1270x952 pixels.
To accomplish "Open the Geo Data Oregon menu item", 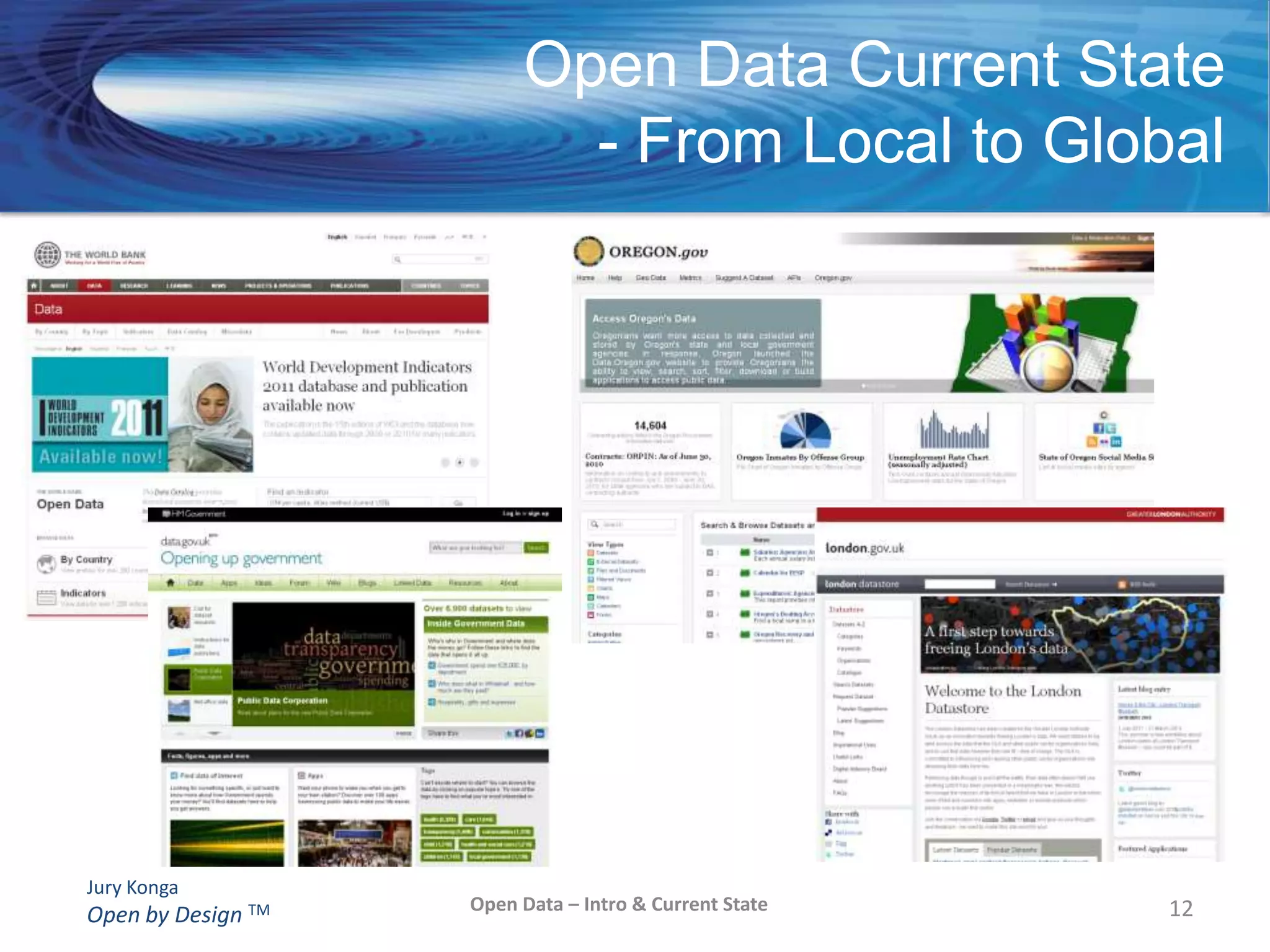I will pyautogui.click(x=651, y=278).
